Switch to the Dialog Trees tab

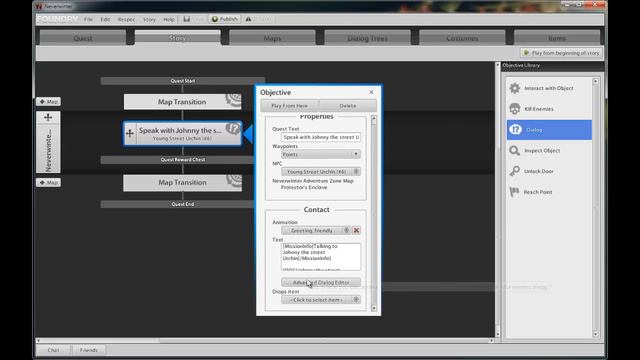click(x=367, y=38)
